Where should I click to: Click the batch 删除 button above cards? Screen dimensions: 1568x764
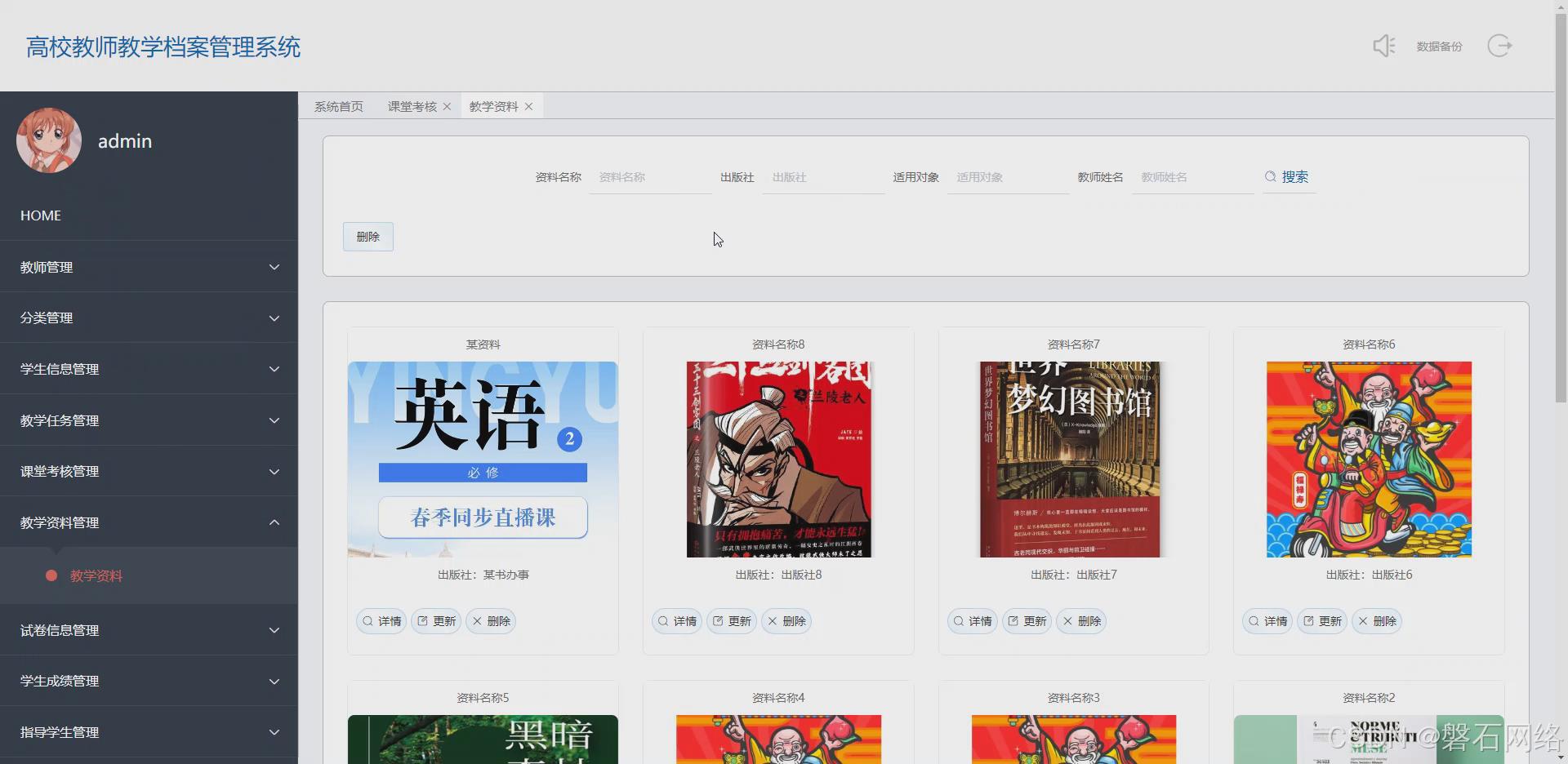(368, 237)
